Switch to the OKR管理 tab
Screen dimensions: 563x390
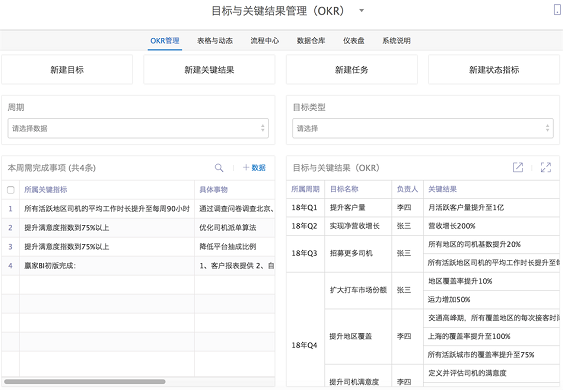(165, 41)
